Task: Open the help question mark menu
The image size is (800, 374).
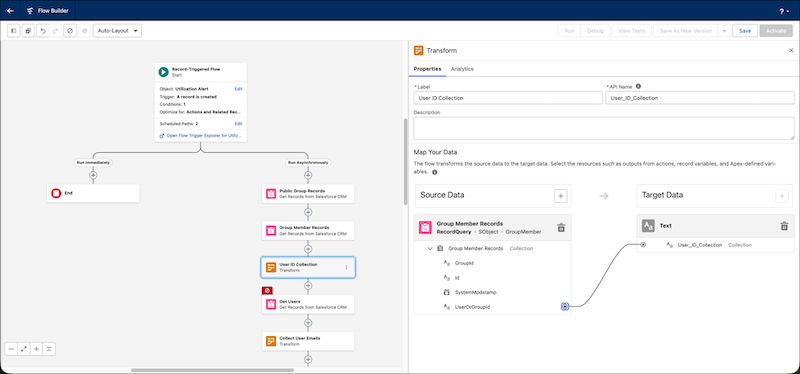Action: (783, 11)
